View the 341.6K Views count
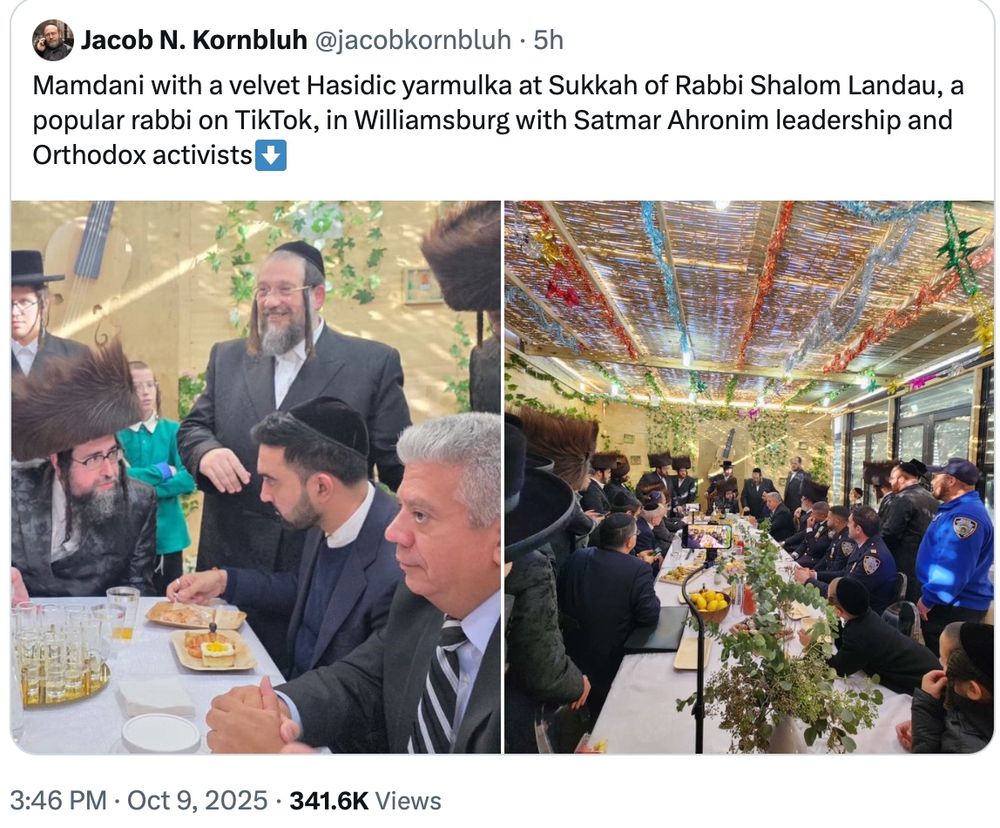Image resolution: width=1000 pixels, height=828 pixels. tap(365, 800)
